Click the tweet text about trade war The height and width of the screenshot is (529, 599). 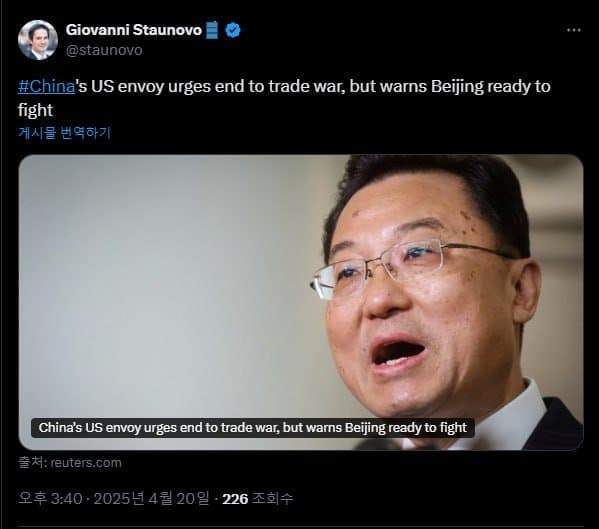(284, 98)
